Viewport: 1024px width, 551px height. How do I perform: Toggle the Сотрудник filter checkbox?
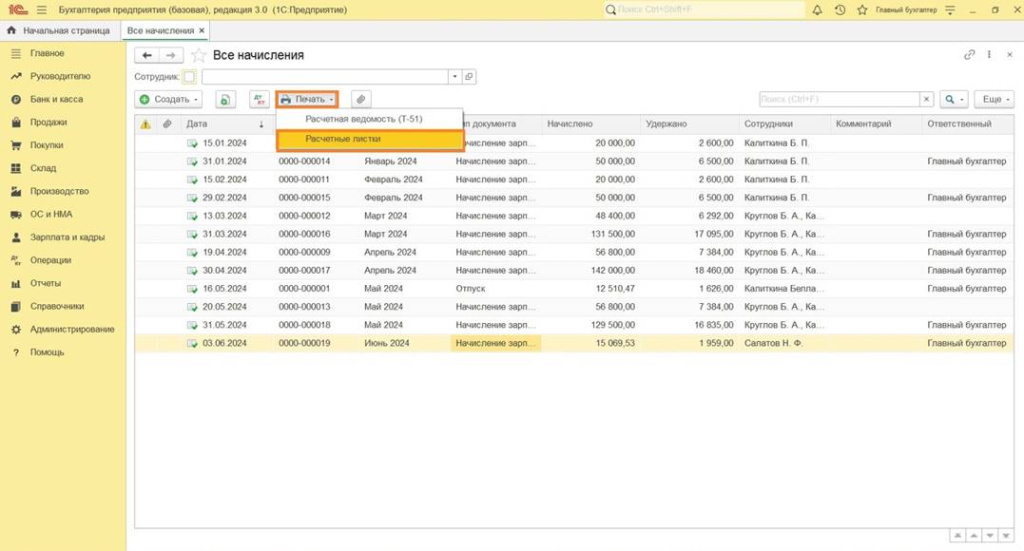[190, 76]
